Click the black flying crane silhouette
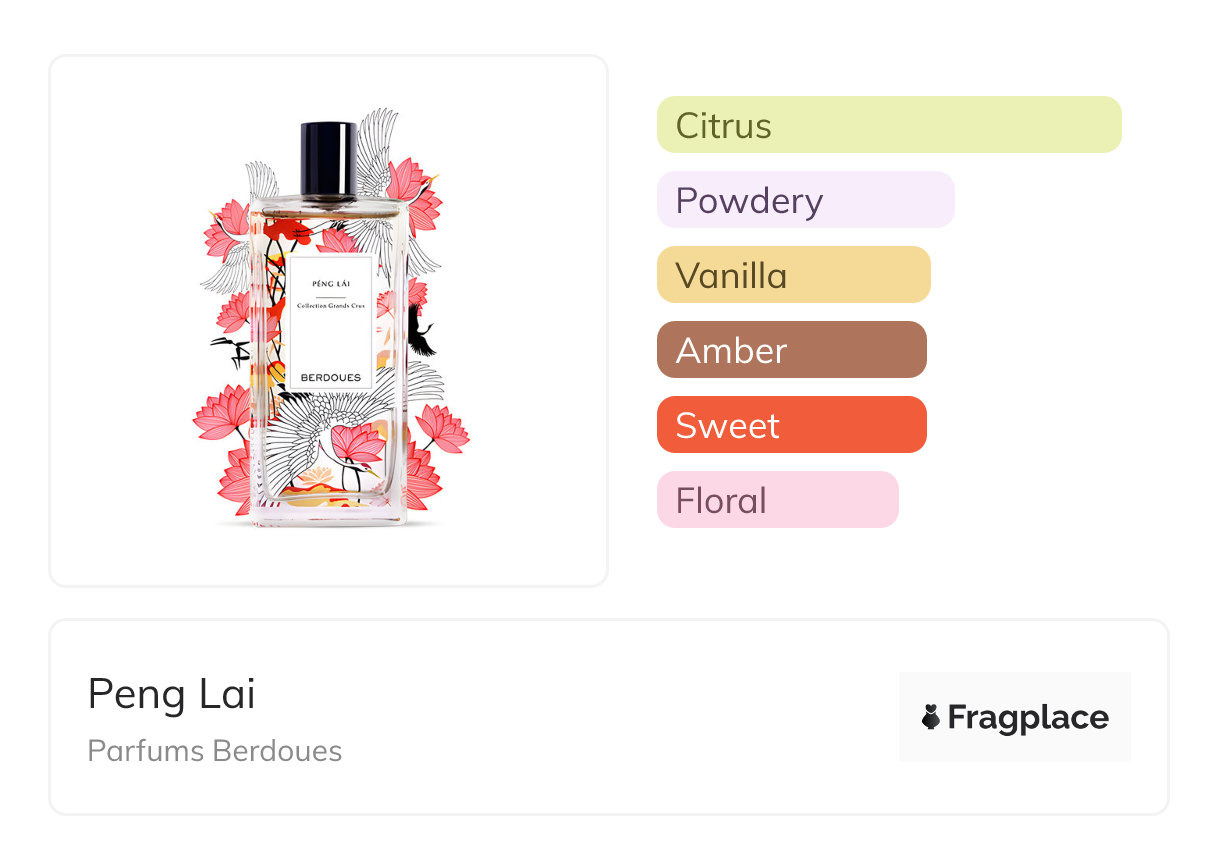Image resolution: width=1218 pixels, height=864 pixels. pos(421,330)
